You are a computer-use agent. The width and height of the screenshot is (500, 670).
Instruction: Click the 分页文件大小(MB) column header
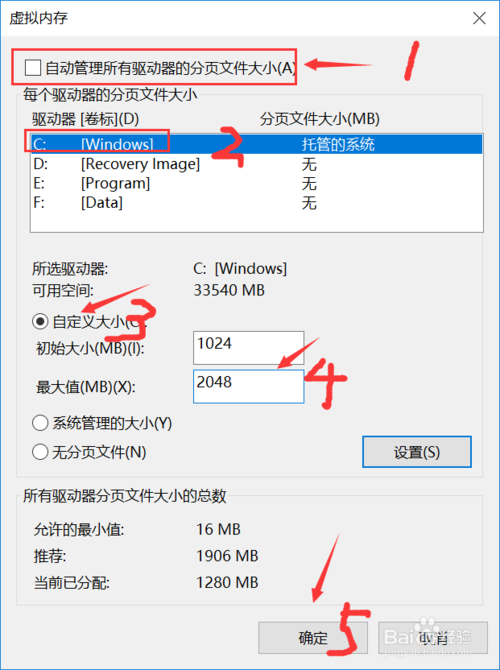(320, 119)
